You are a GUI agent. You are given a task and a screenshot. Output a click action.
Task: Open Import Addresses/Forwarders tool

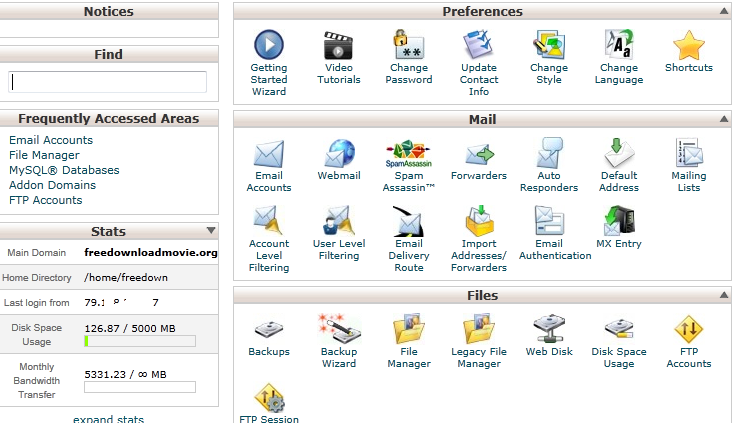click(479, 221)
